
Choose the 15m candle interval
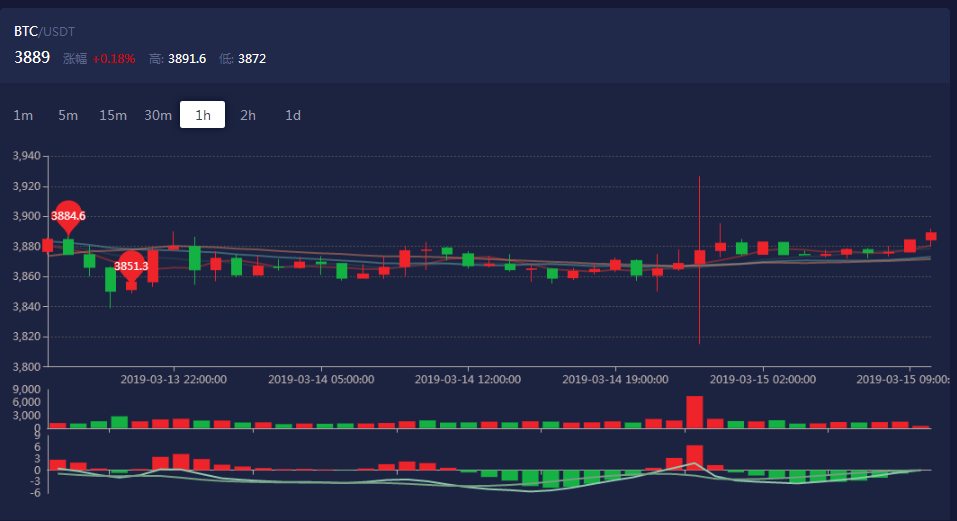pos(113,115)
